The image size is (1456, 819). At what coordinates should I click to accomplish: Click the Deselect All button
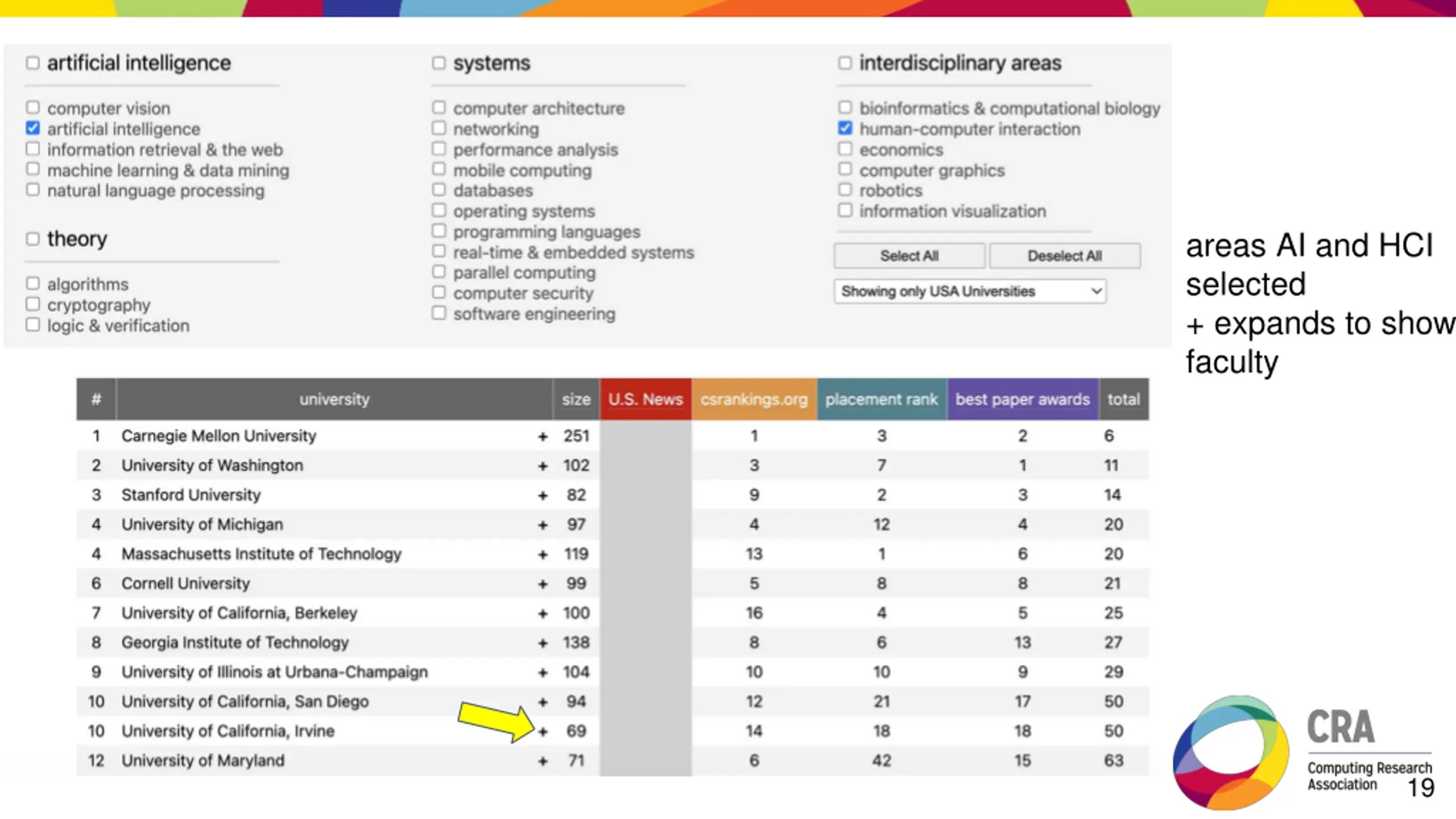pos(1065,256)
